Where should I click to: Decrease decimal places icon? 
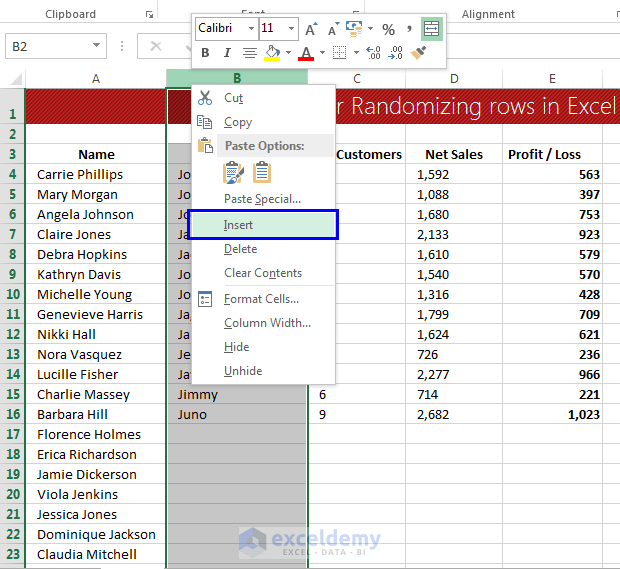click(x=396, y=53)
